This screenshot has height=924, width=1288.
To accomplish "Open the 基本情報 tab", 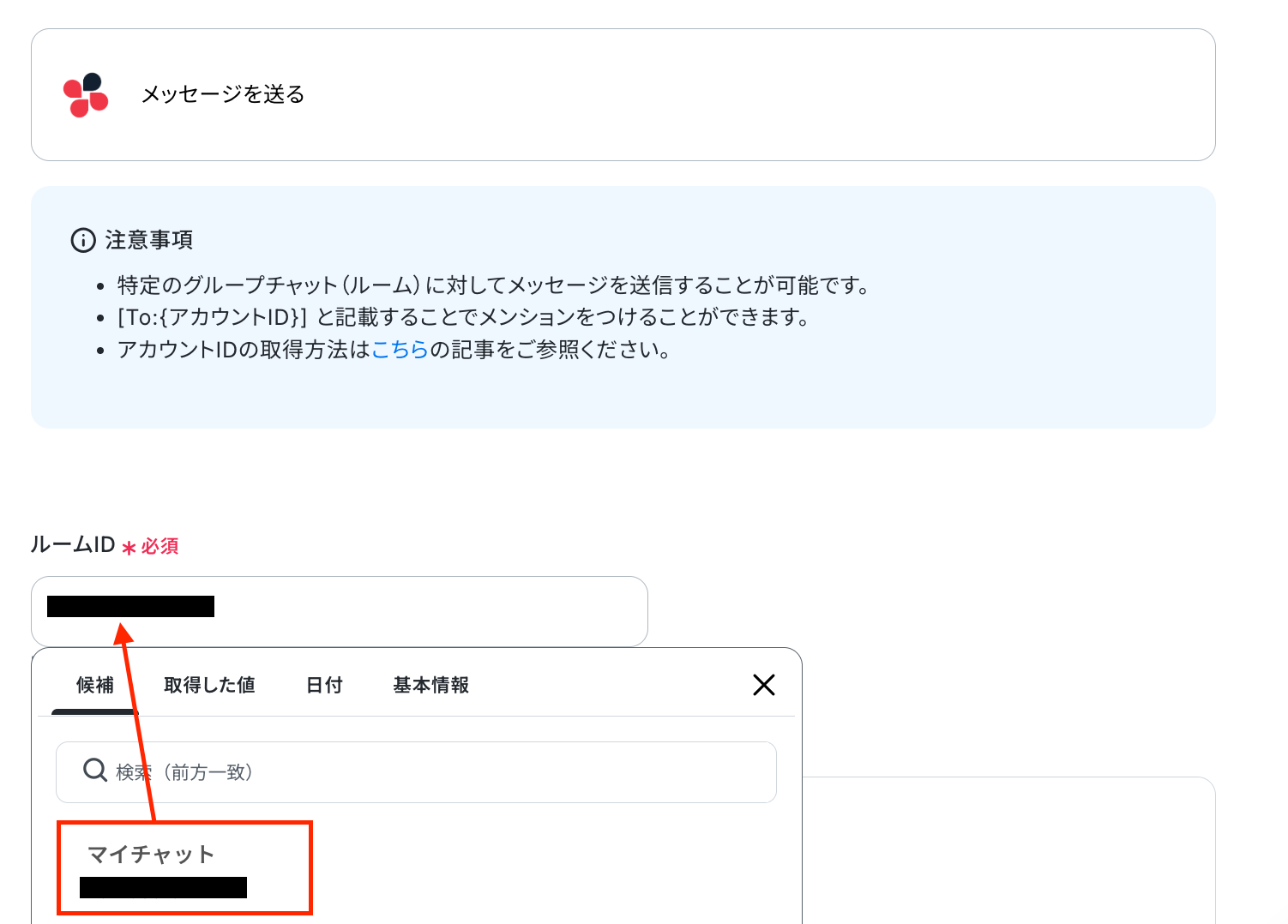I will pyautogui.click(x=431, y=685).
